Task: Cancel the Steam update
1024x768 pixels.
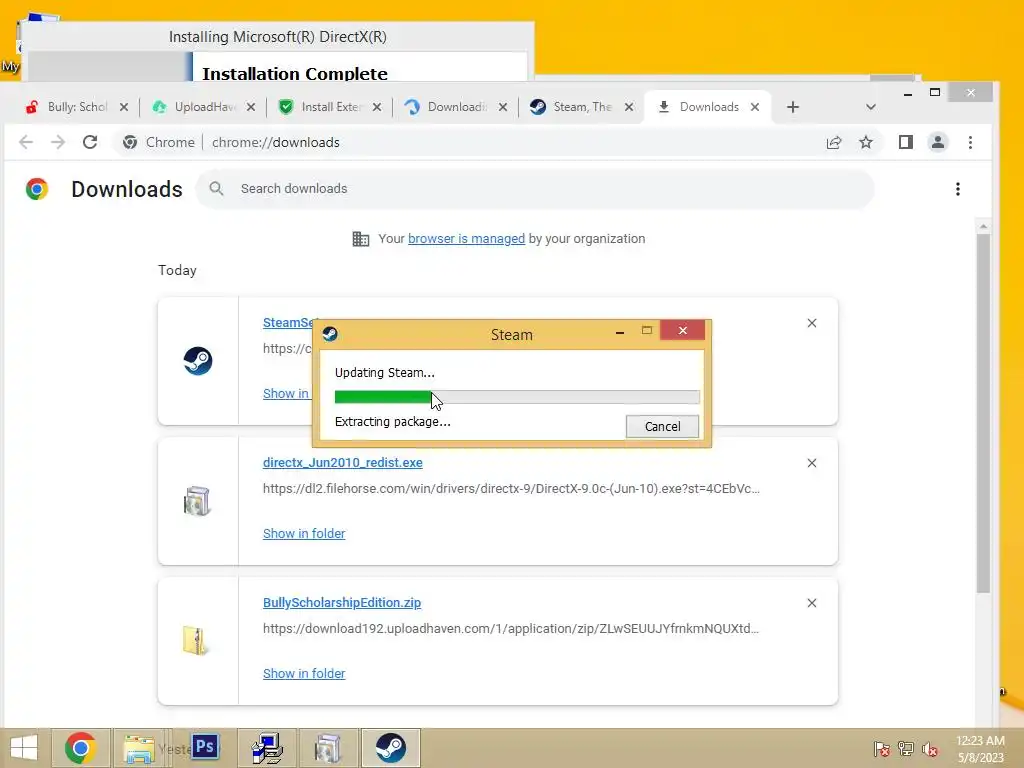Action: [x=662, y=426]
